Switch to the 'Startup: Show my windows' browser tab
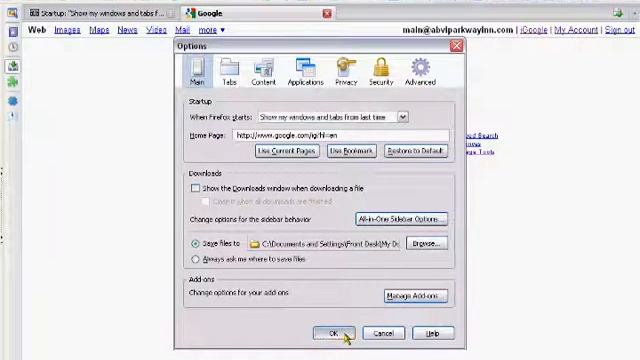The height and width of the screenshot is (360, 640). [x=102, y=13]
